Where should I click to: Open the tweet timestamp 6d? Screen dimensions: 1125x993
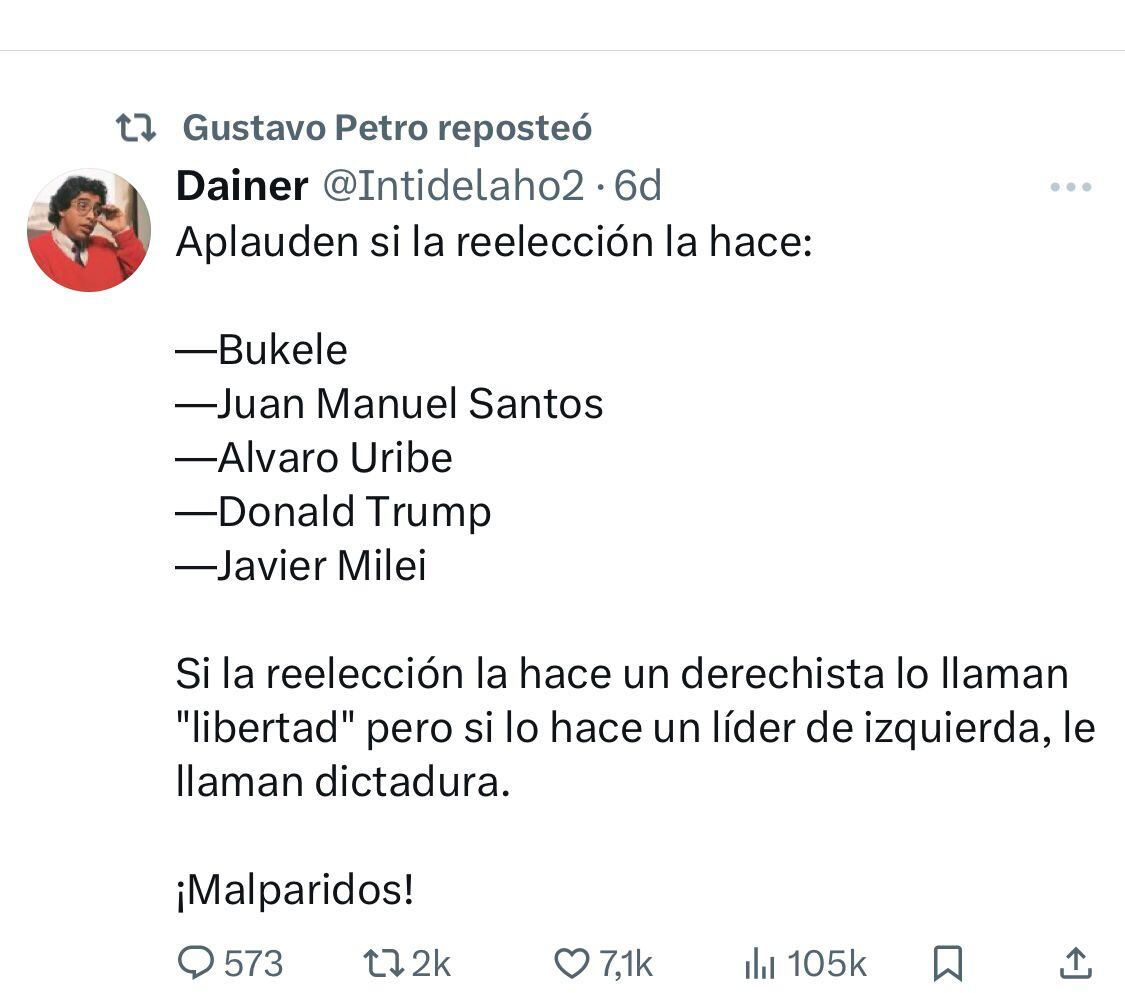[640, 186]
